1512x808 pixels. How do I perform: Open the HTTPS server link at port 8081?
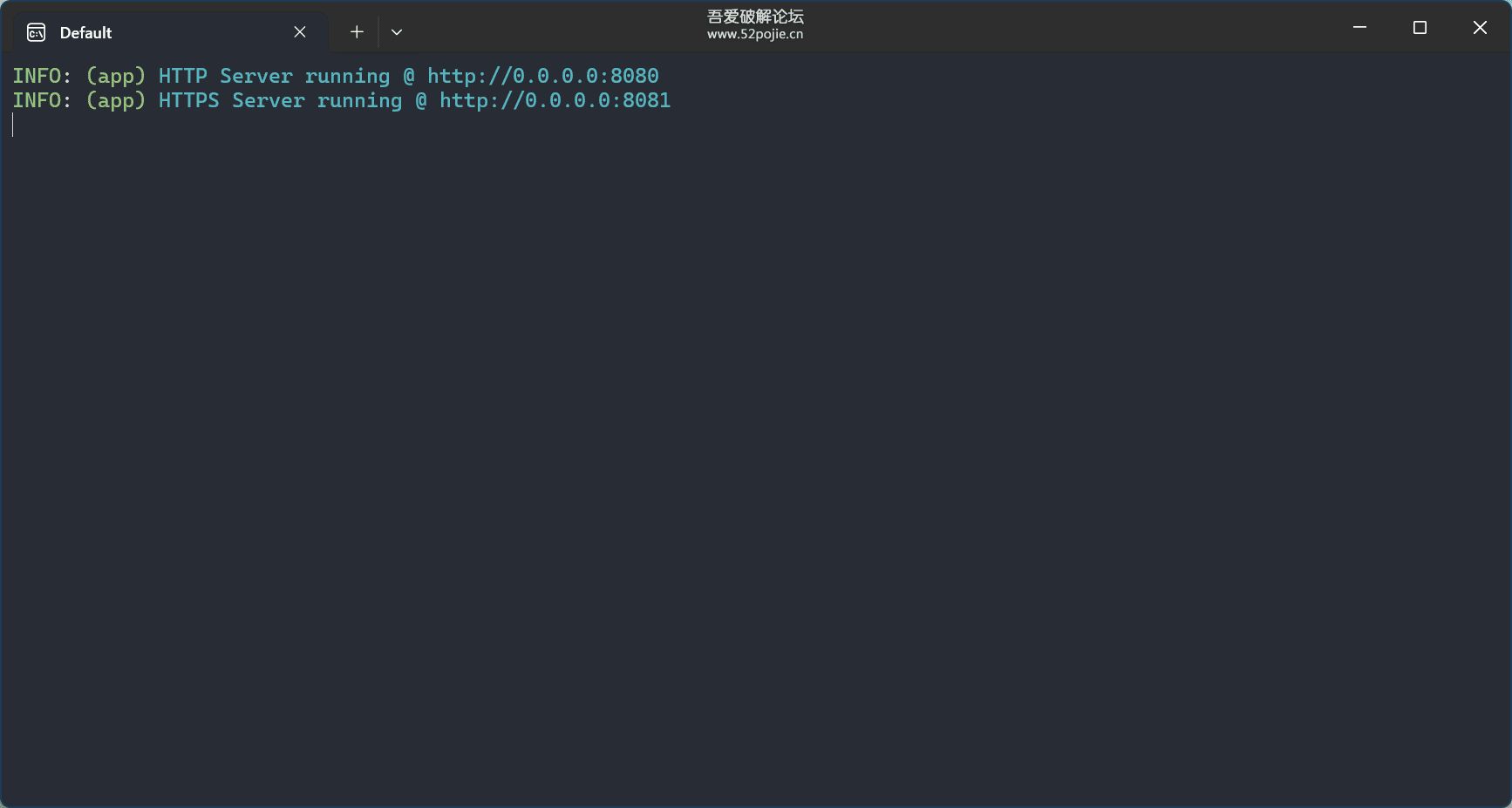[x=555, y=100]
